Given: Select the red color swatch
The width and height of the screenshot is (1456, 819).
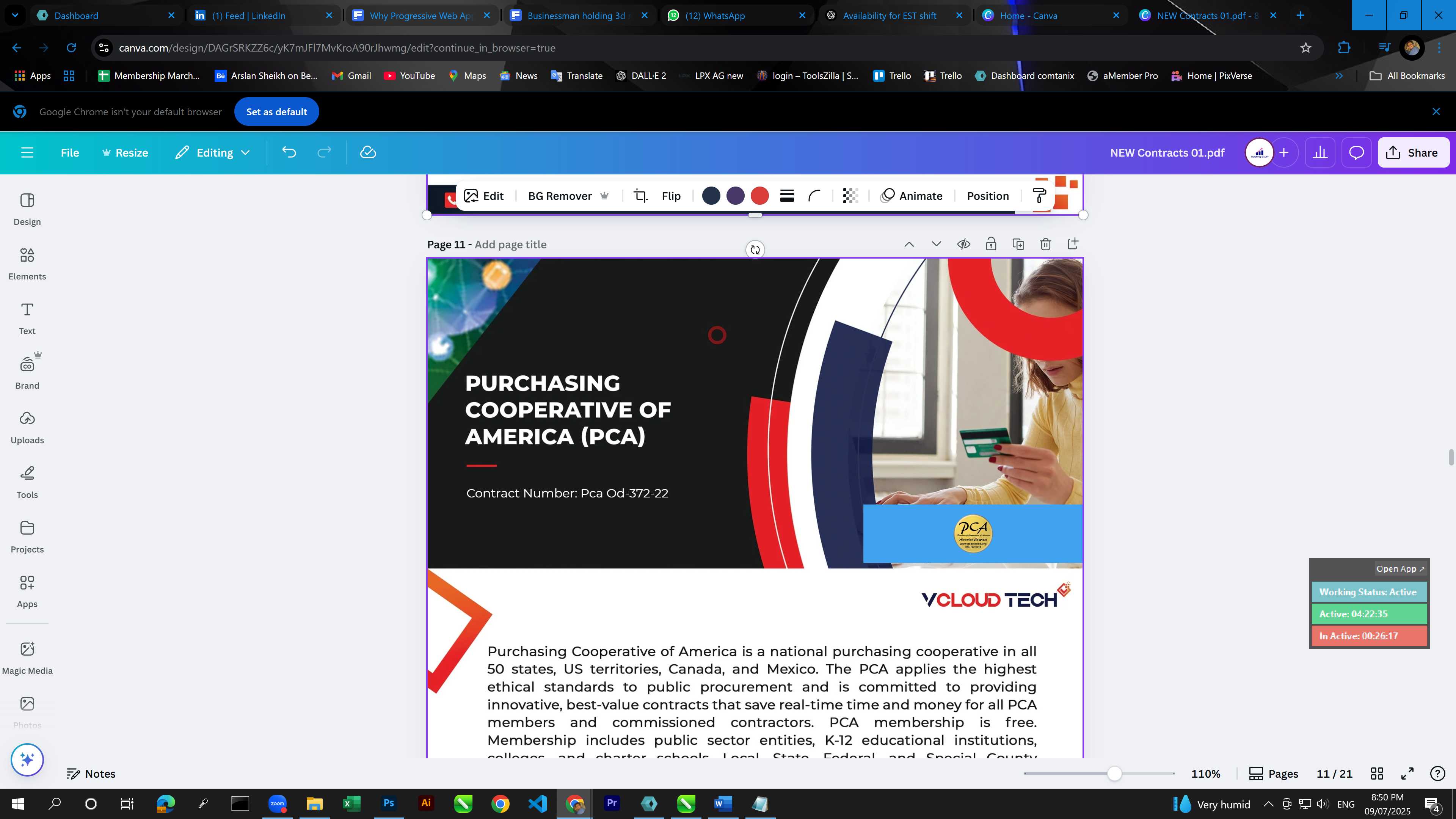Looking at the screenshot, I should point(759,196).
